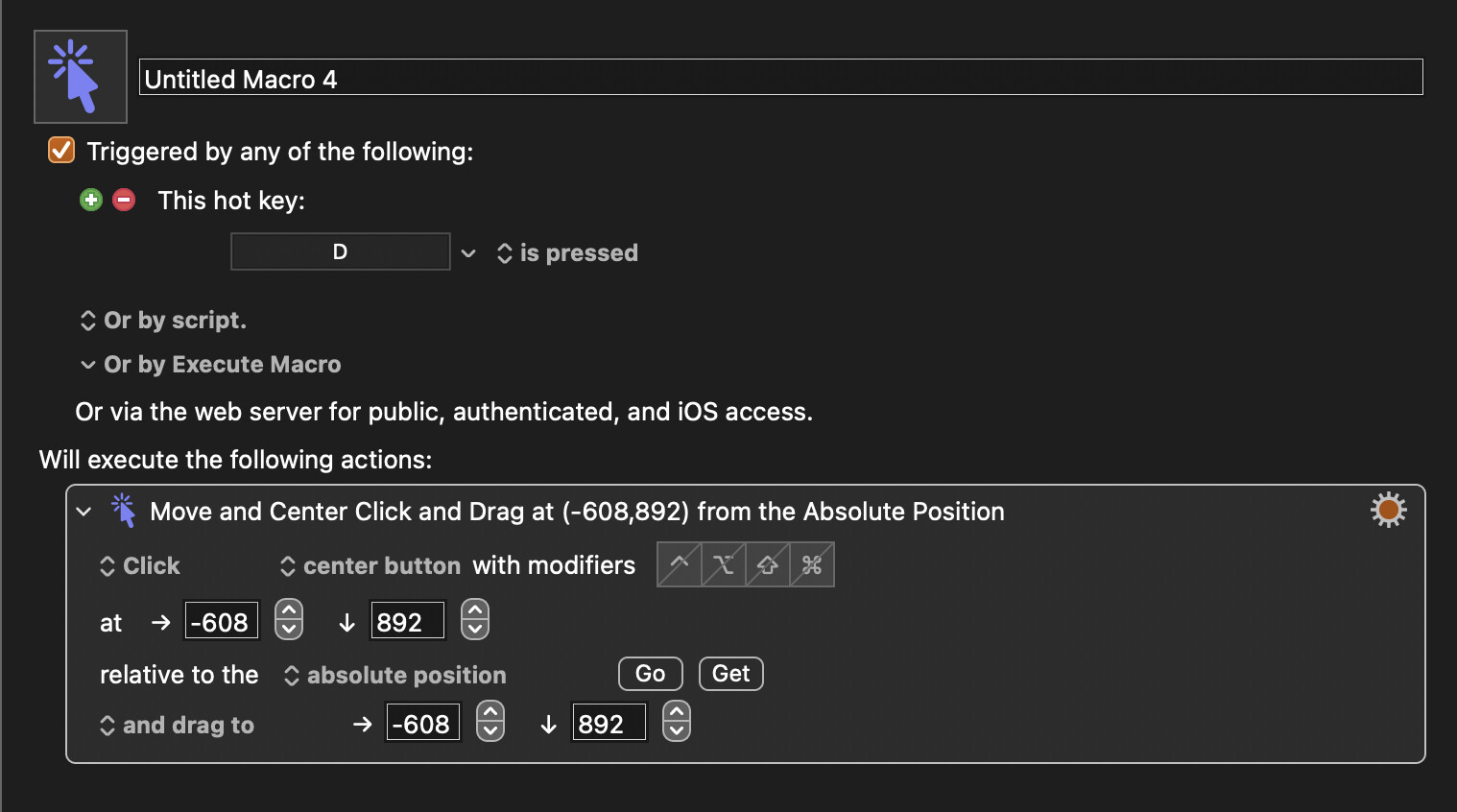Toggle the Shift modifier key

[x=768, y=564]
